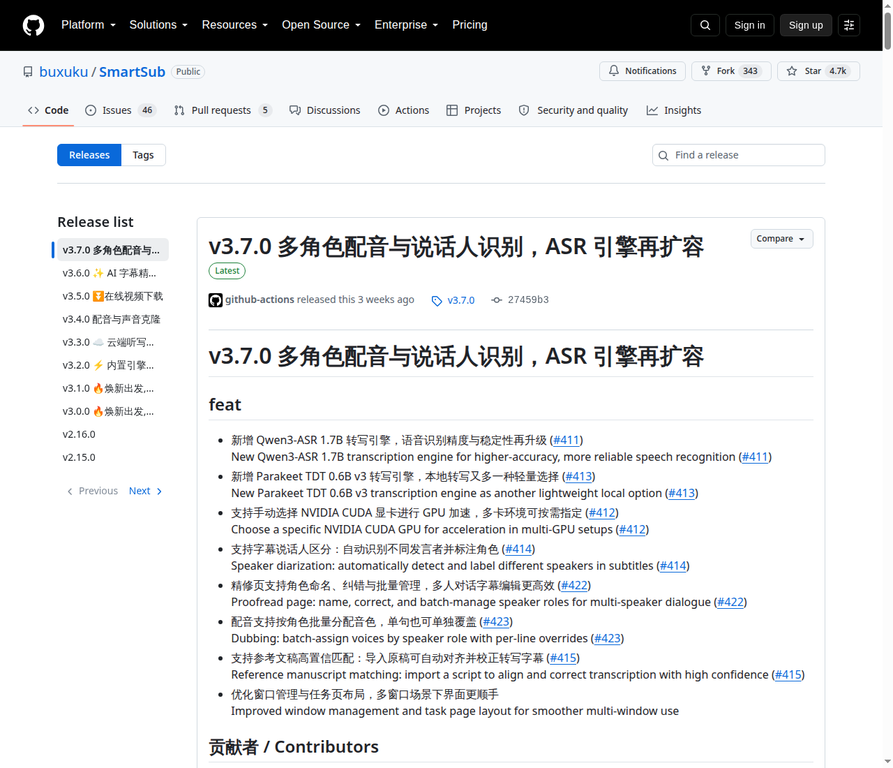893x768 pixels.
Task: Open the Pricing page
Action: (x=470, y=25)
